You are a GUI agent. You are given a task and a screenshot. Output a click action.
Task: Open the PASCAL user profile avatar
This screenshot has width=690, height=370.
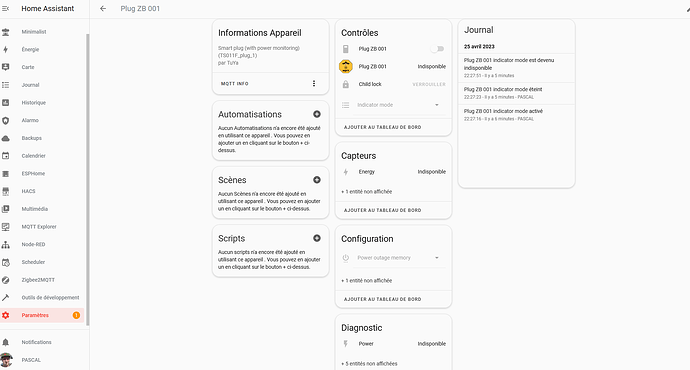6,359
